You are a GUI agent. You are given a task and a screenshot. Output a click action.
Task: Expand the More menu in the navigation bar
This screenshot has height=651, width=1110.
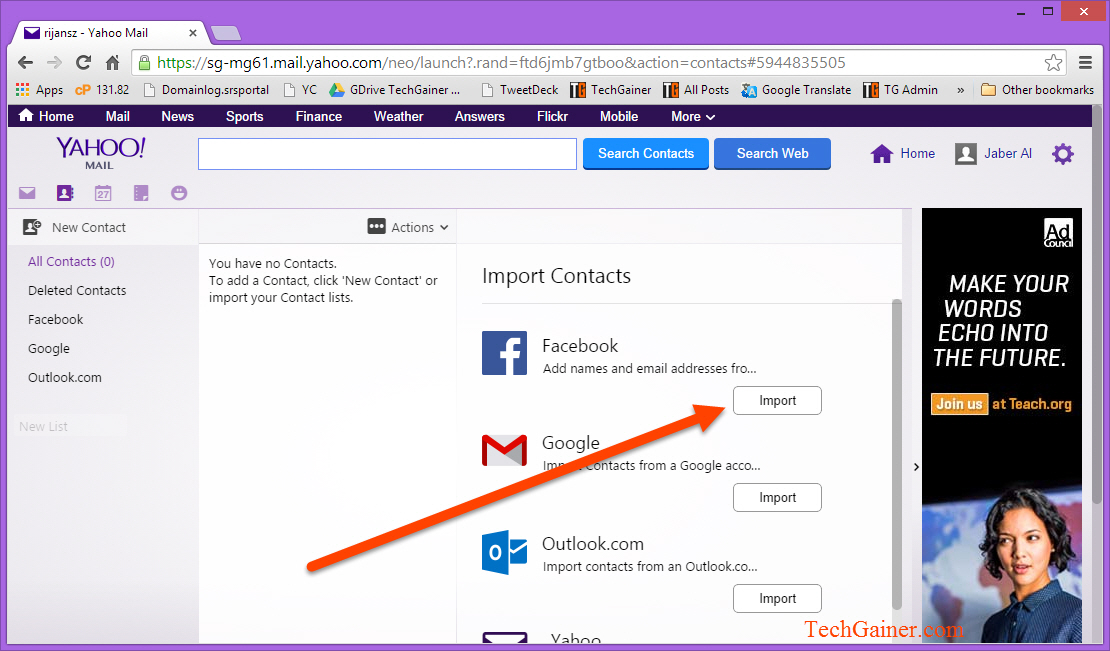click(692, 116)
